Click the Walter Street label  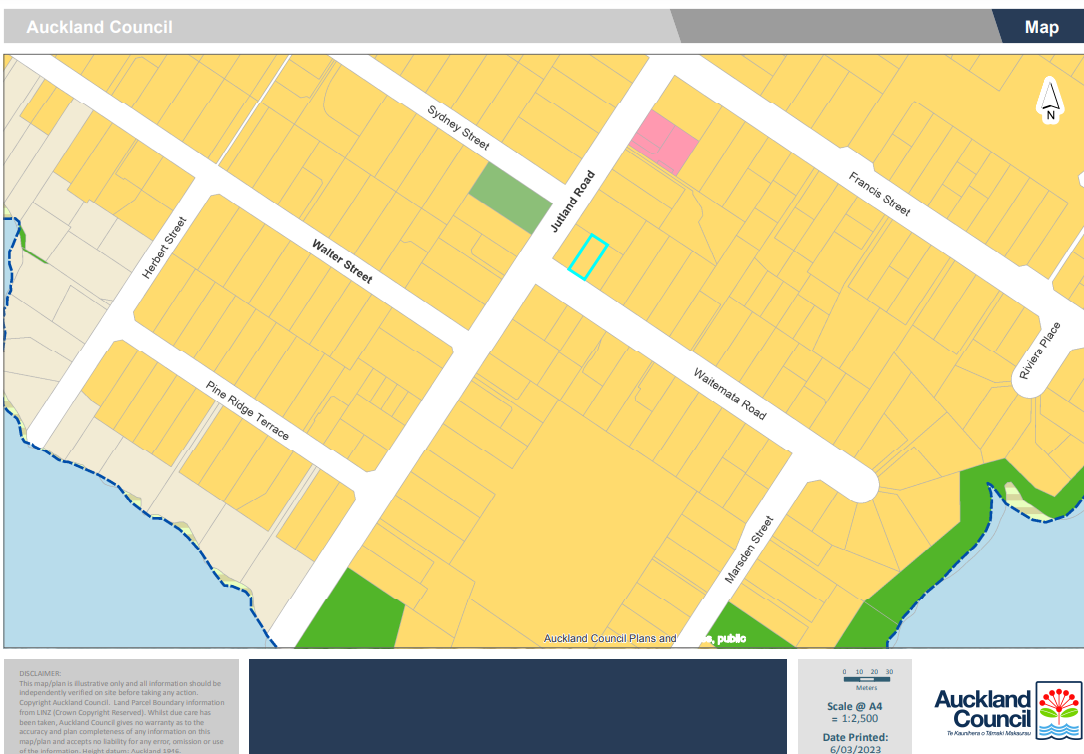342,261
